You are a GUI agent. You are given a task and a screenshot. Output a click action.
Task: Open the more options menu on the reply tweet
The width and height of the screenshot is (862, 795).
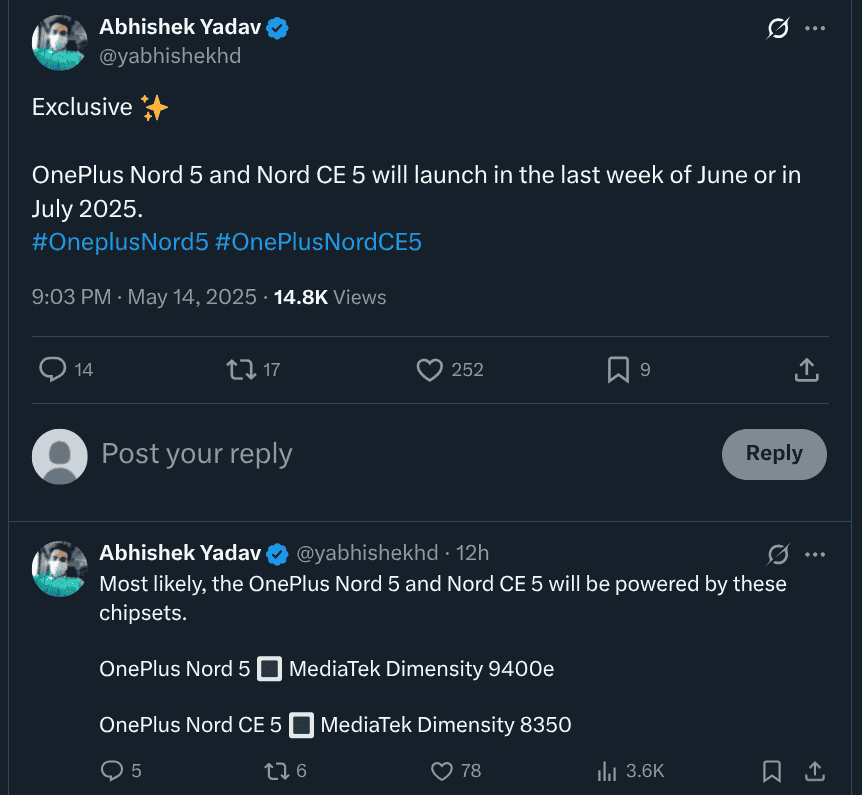click(x=816, y=554)
